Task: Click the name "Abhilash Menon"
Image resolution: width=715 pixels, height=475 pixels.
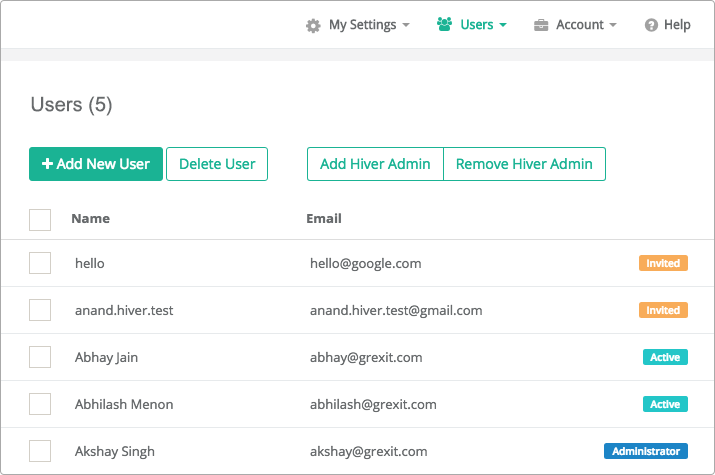Action: pyautogui.click(x=124, y=404)
